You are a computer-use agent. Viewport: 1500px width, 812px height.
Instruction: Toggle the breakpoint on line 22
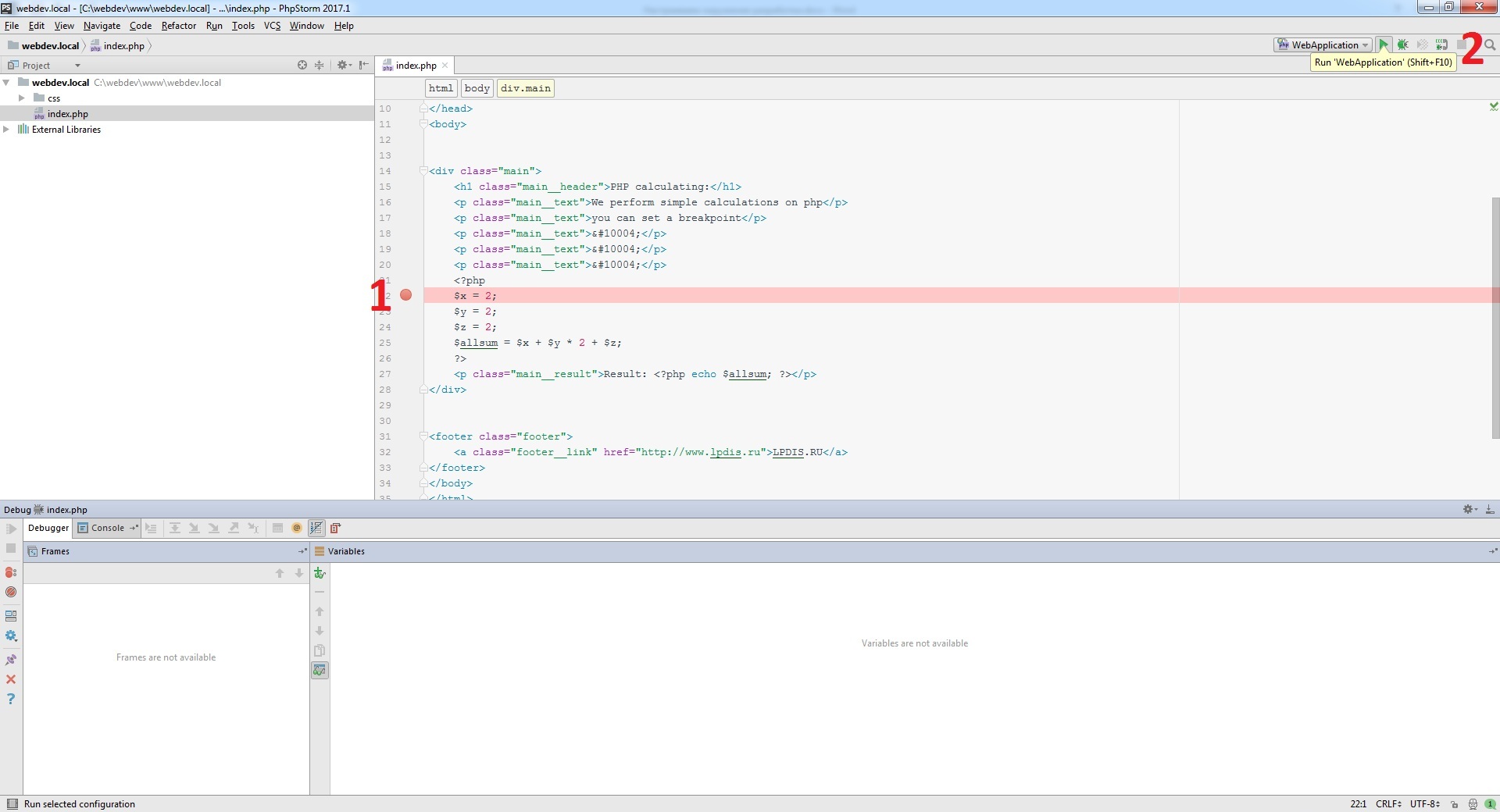(405, 295)
